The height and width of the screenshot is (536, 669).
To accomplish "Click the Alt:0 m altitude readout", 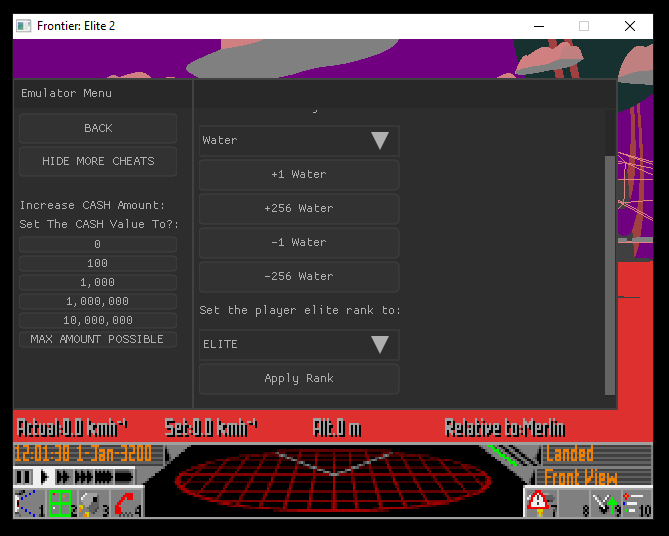I will point(337,428).
